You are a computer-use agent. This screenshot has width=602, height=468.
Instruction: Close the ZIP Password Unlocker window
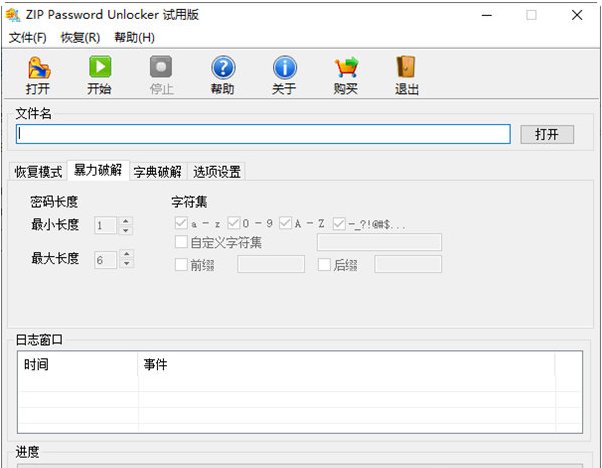point(577,15)
